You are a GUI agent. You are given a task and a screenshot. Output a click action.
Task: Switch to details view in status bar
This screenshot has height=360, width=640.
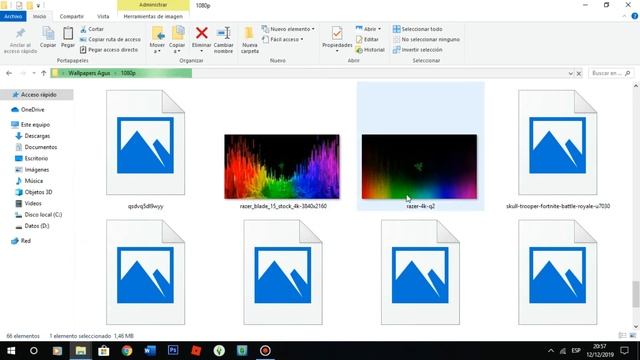point(622,336)
